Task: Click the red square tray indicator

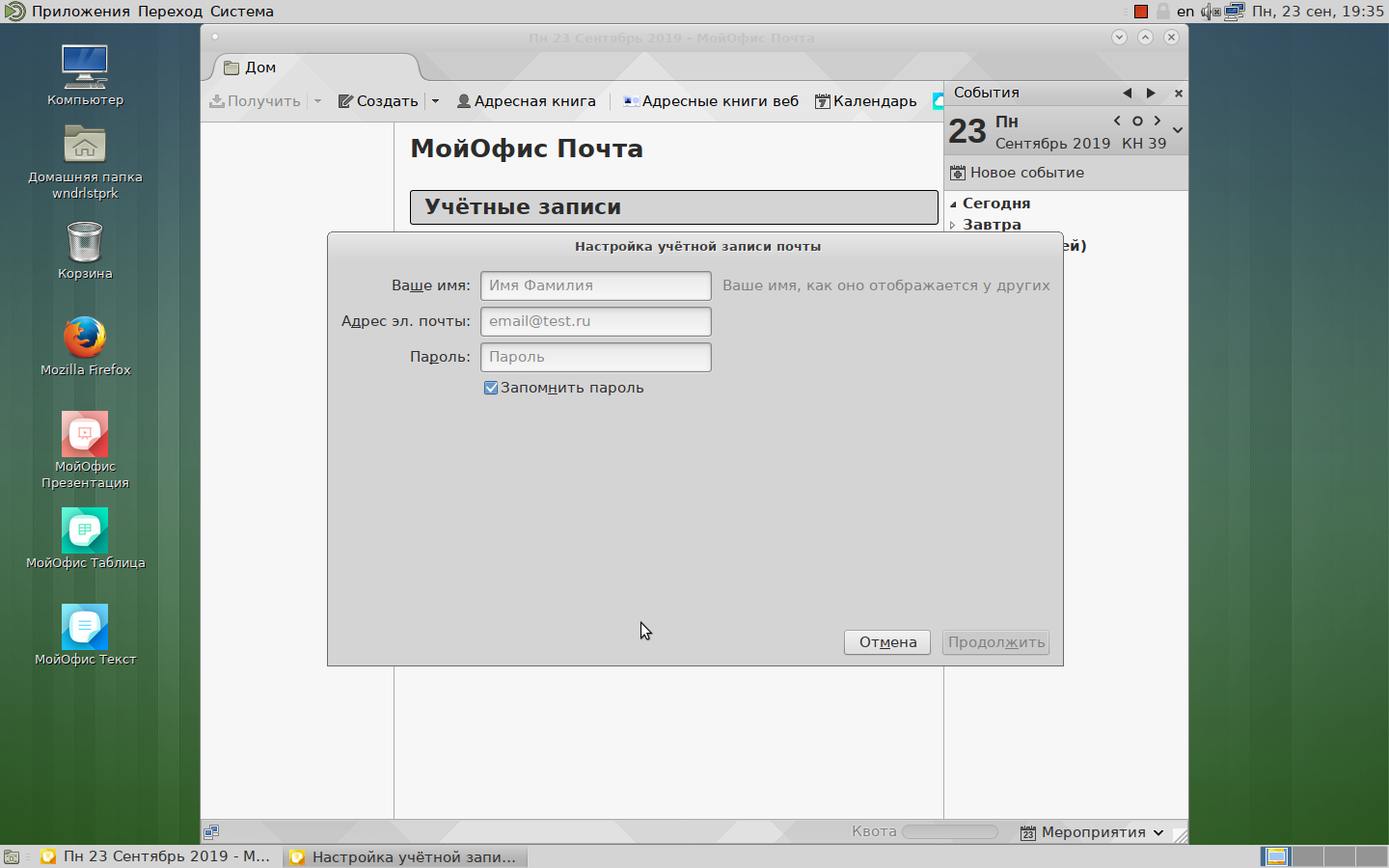Action: pos(1141,12)
